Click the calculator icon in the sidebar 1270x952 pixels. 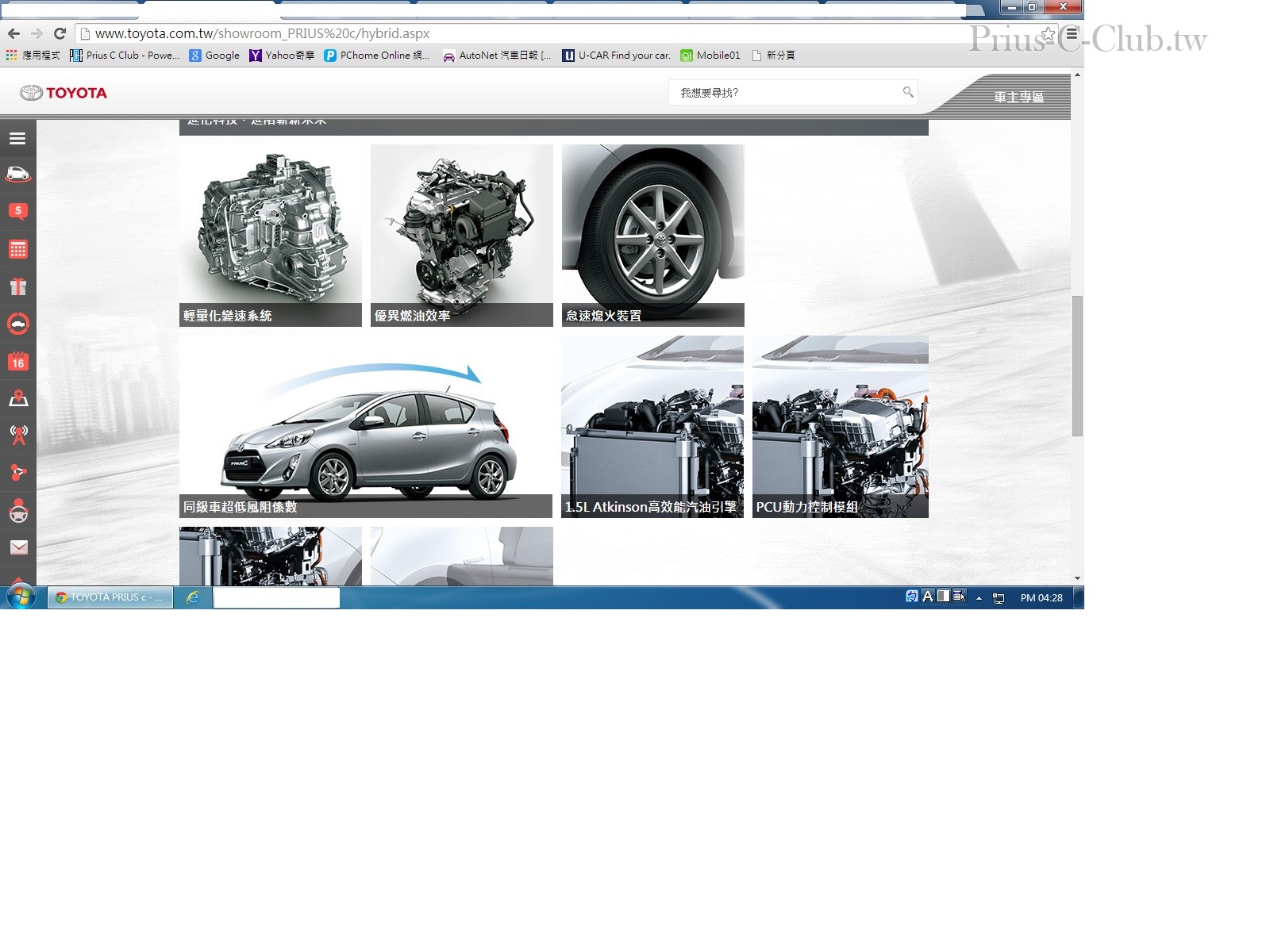coord(17,249)
